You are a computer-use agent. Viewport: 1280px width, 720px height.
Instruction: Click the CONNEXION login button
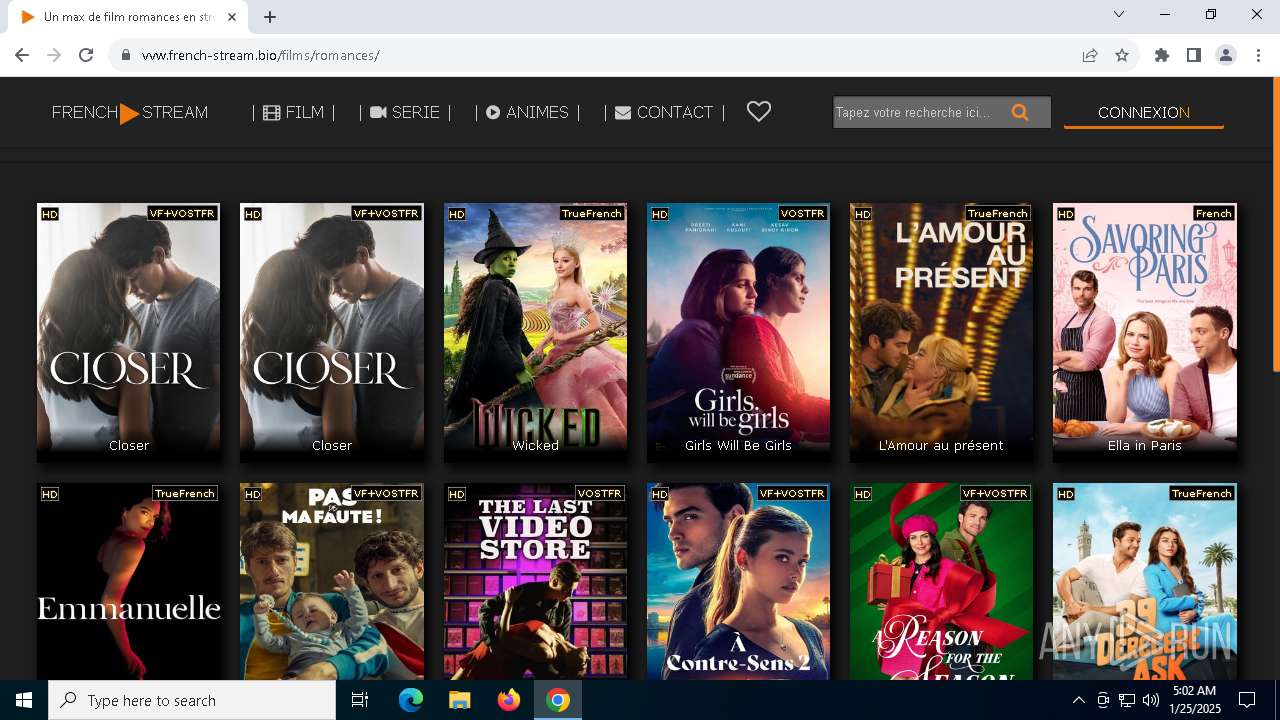pos(1144,112)
